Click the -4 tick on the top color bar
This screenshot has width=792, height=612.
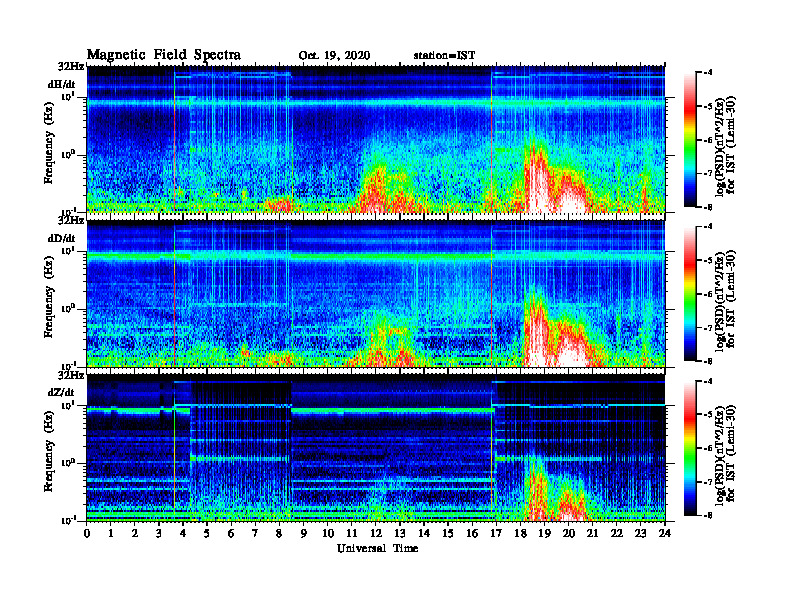click(706, 73)
